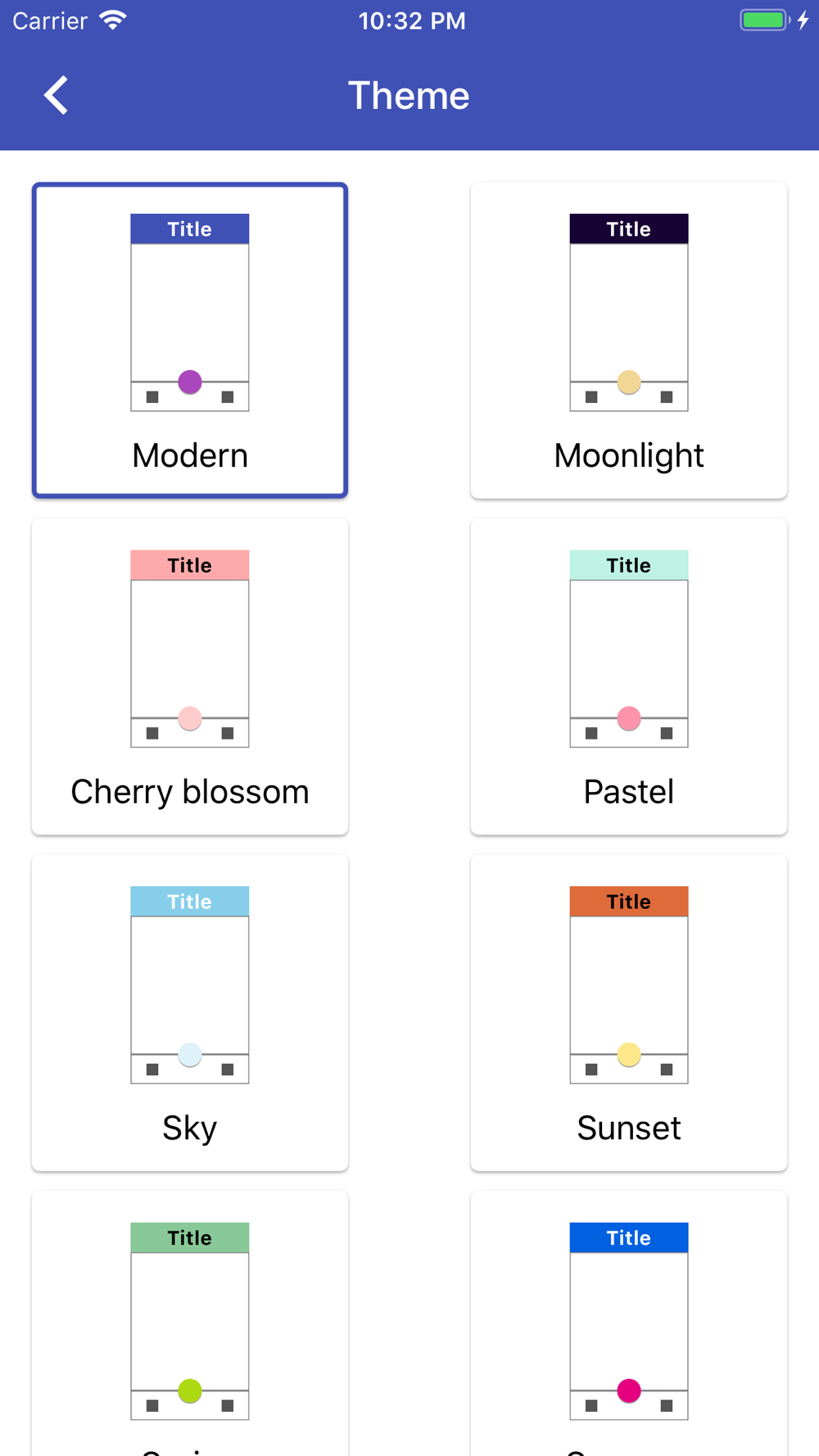Tap the Wi-Fi icon in status bar
Viewport: 819px width, 1456px height.
[113, 20]
